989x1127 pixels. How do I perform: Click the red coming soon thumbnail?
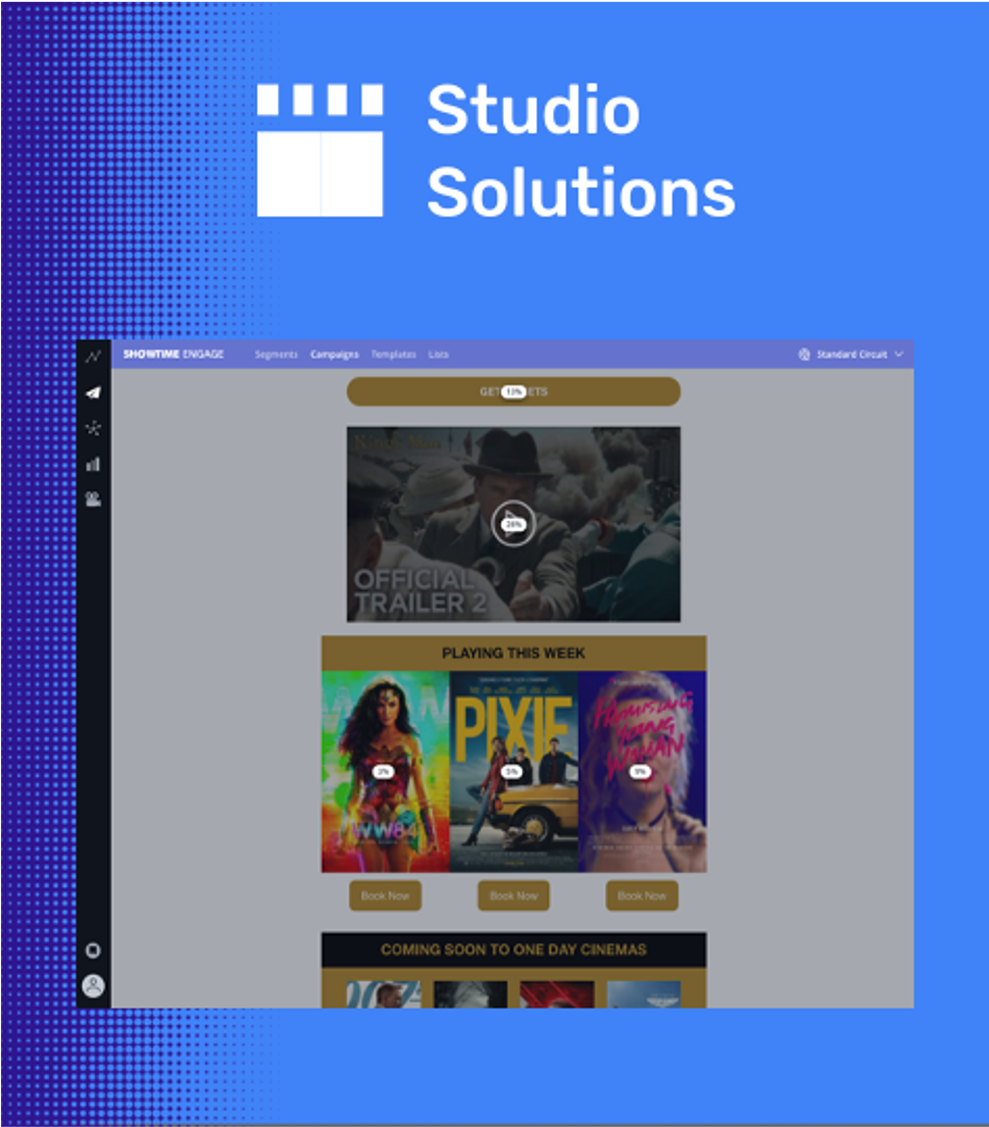pos(557,995)
